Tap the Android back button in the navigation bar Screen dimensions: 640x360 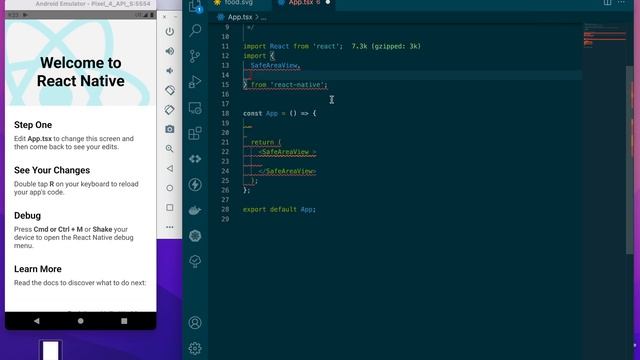tap(37, 321)
